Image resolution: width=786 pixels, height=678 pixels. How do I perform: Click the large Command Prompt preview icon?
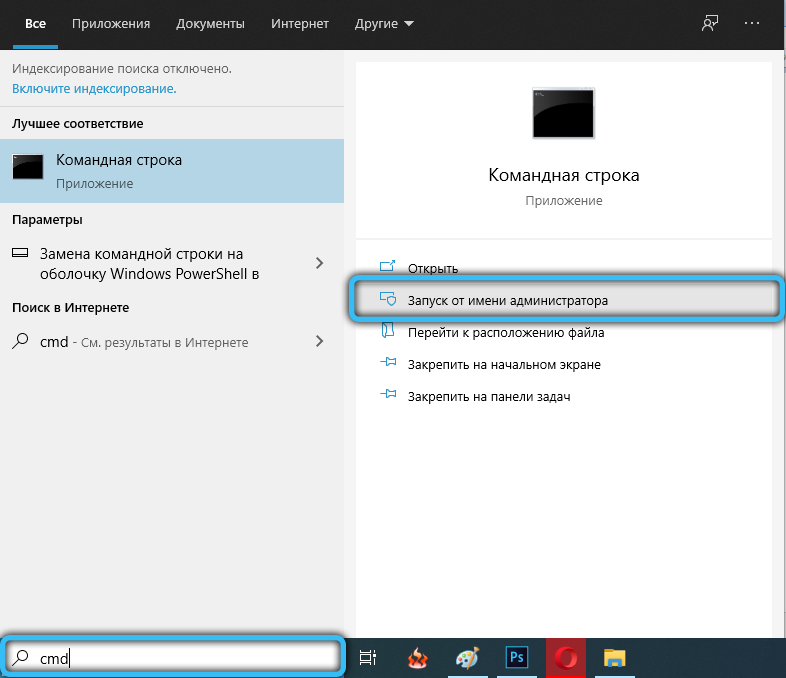coord(563,113)
